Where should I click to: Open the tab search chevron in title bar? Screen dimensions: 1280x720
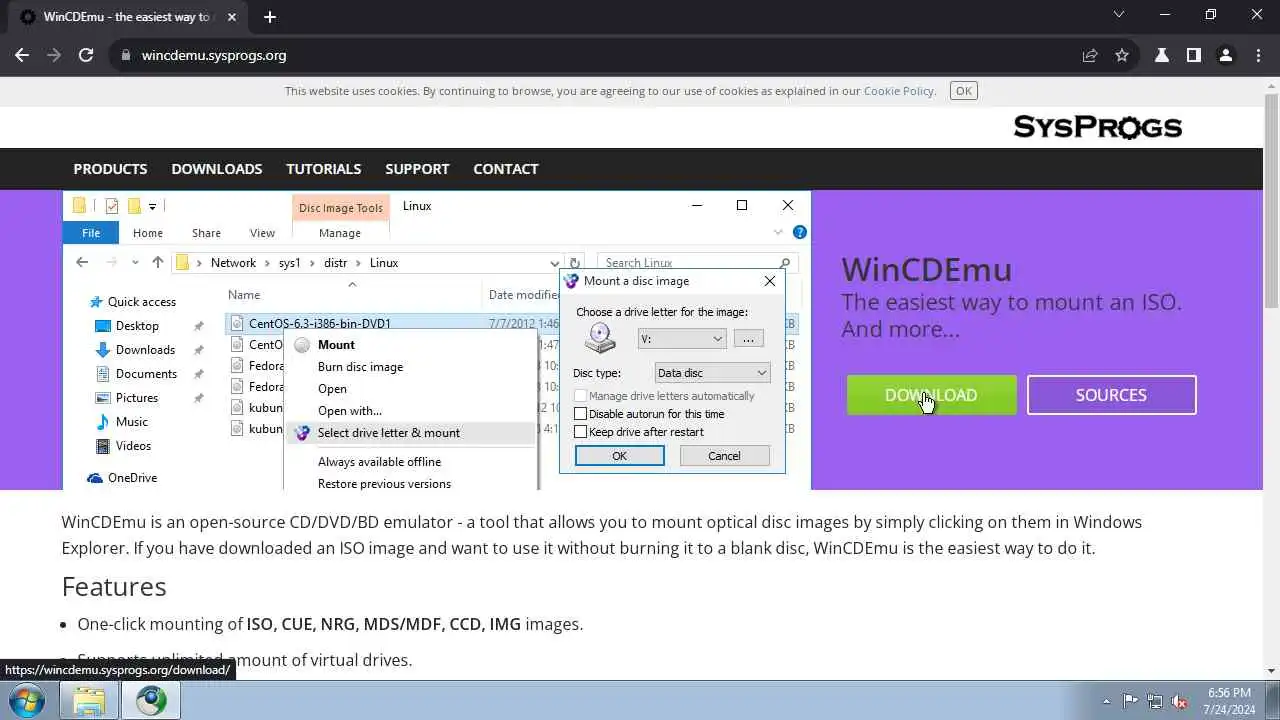(1119, 15)
